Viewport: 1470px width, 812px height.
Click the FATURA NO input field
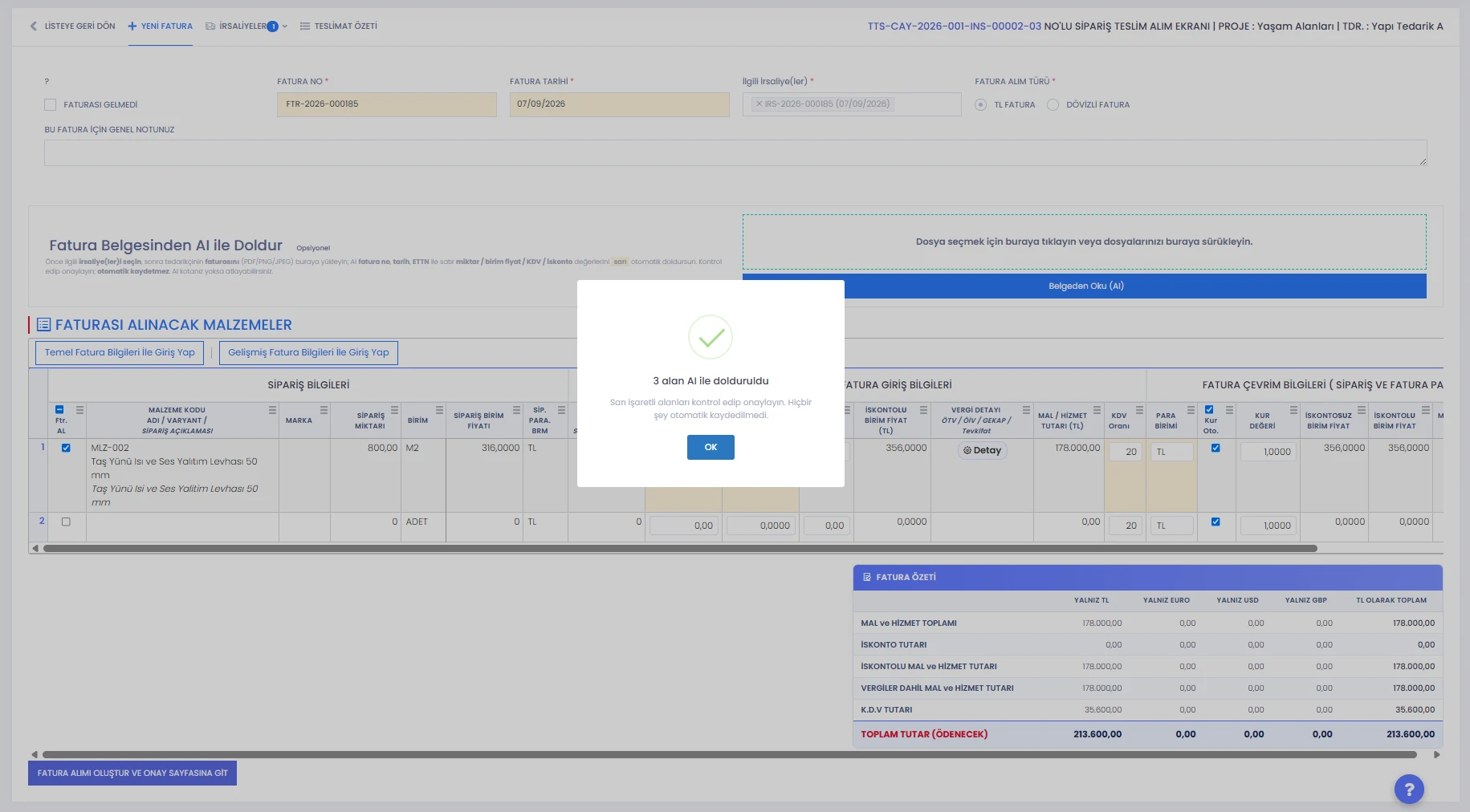[x=387, y=104]
